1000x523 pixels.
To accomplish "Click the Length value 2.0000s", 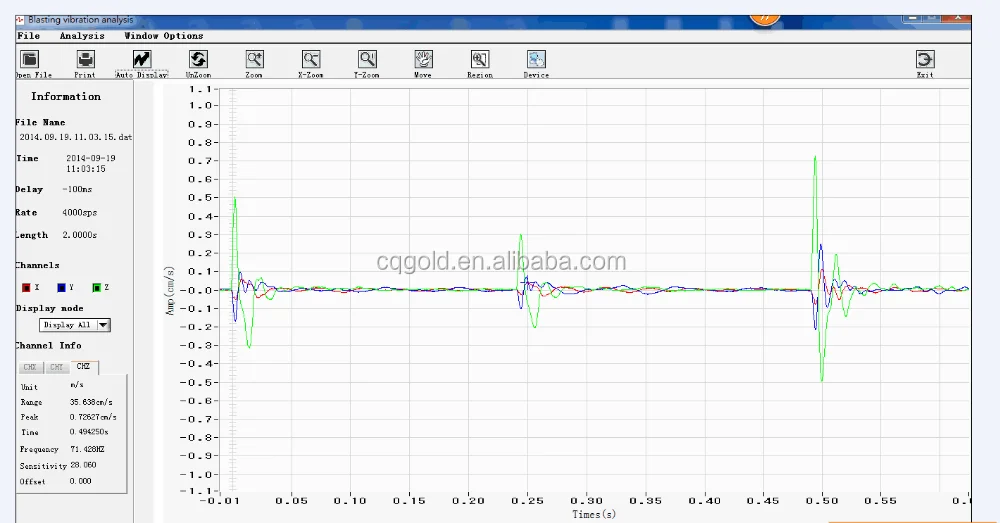I will point(80,235).
